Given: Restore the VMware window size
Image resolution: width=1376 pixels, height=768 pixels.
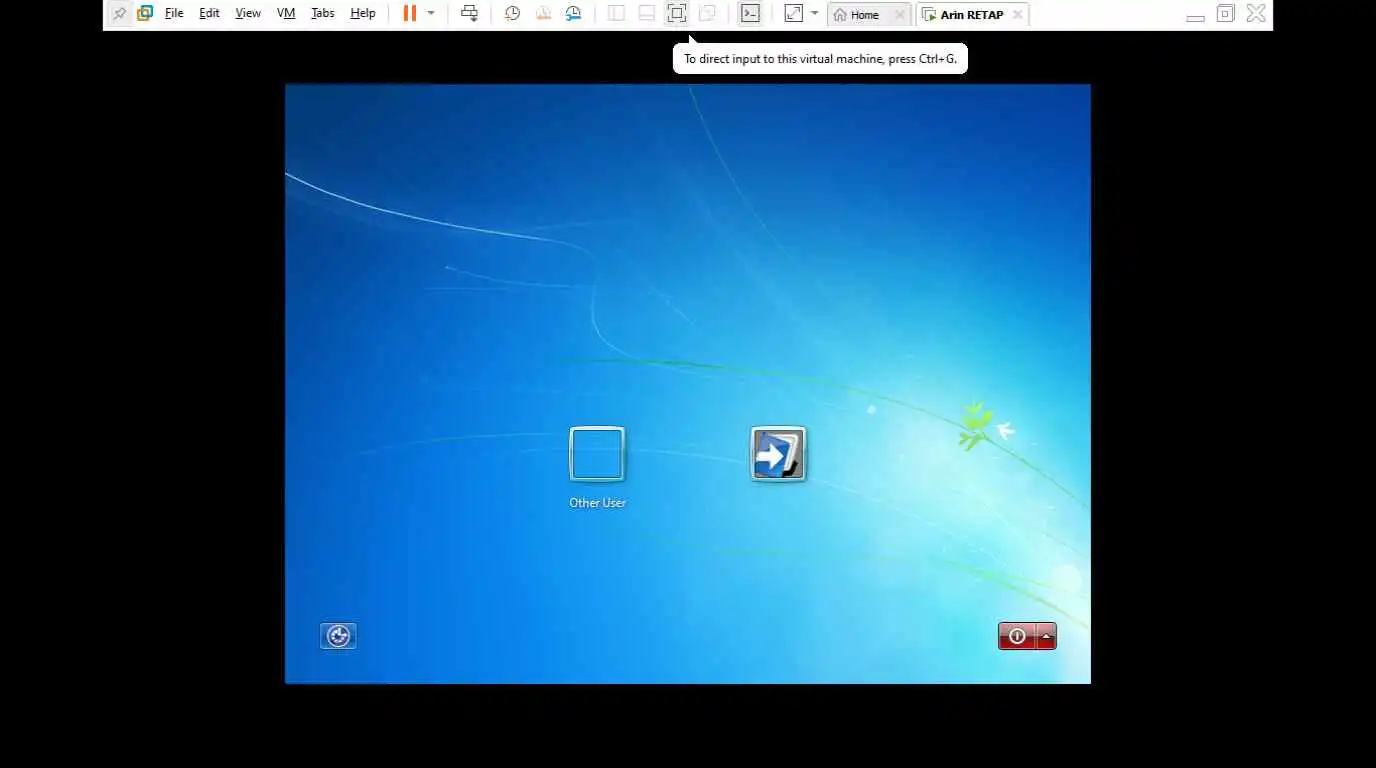Looking at the screenshot, I should pyautogui.click(x=1225, y=14).
